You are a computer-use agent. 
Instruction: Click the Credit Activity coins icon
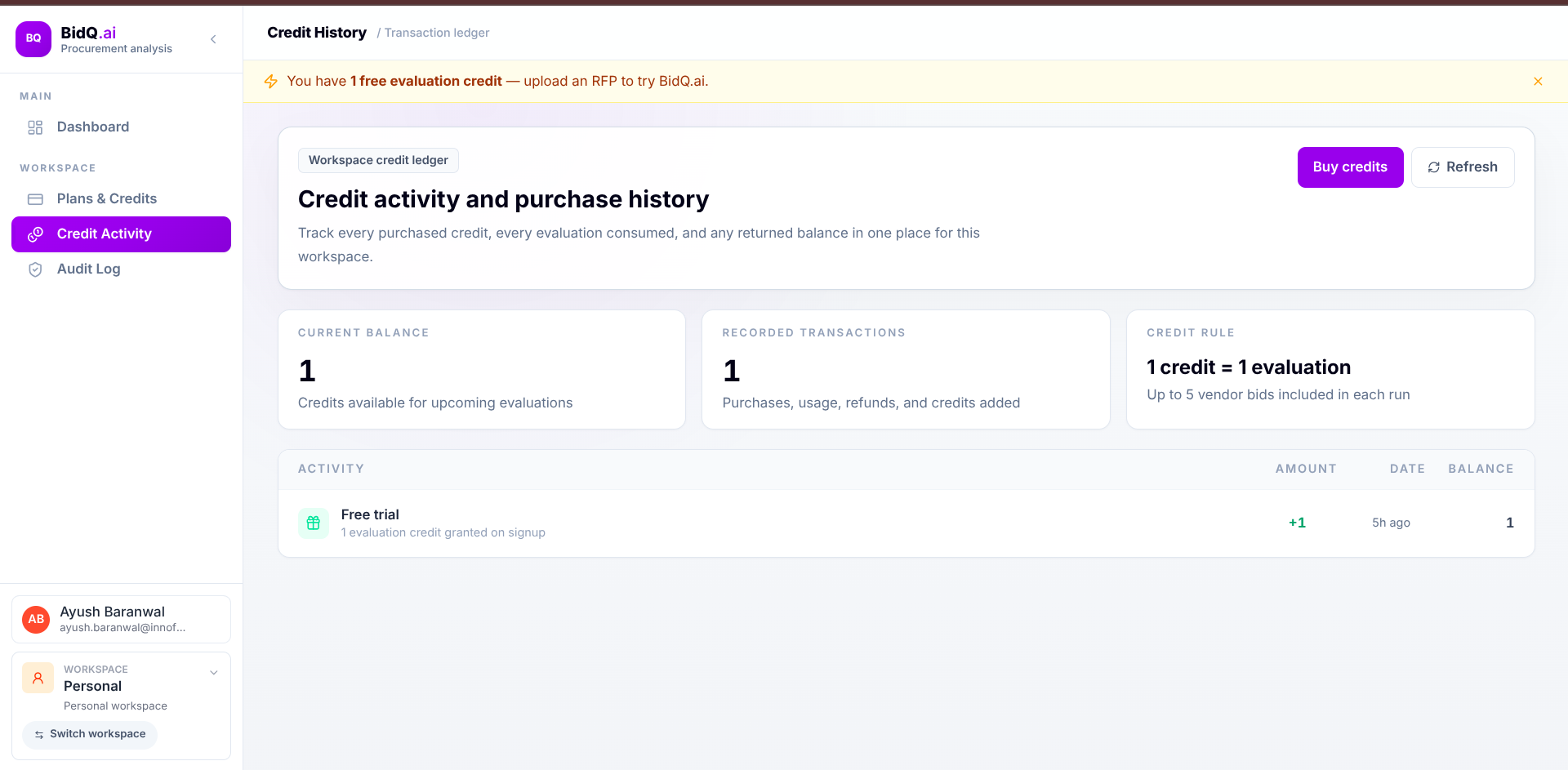click(x=35, y=234)
